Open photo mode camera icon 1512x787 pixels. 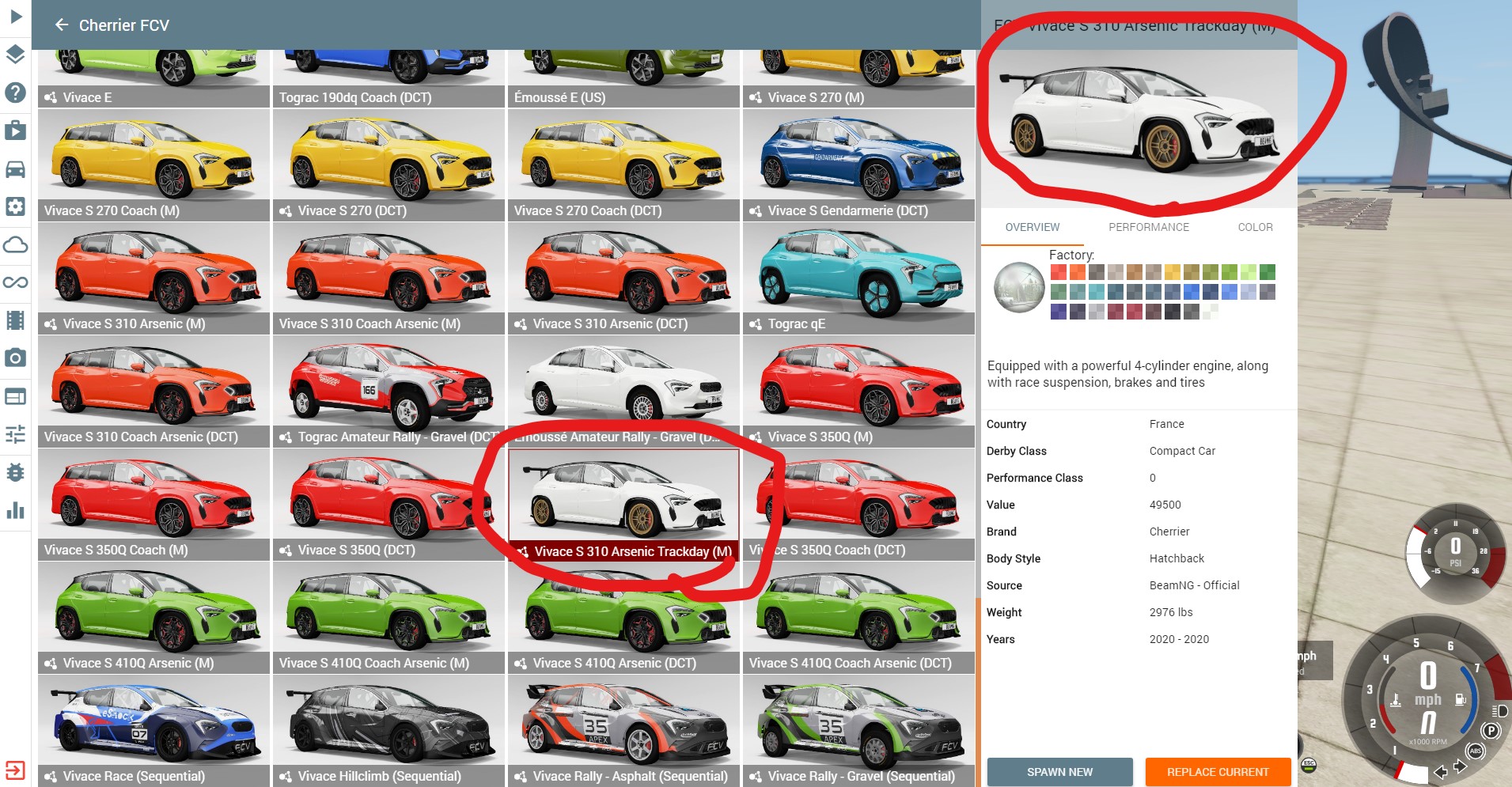point(15,358)
